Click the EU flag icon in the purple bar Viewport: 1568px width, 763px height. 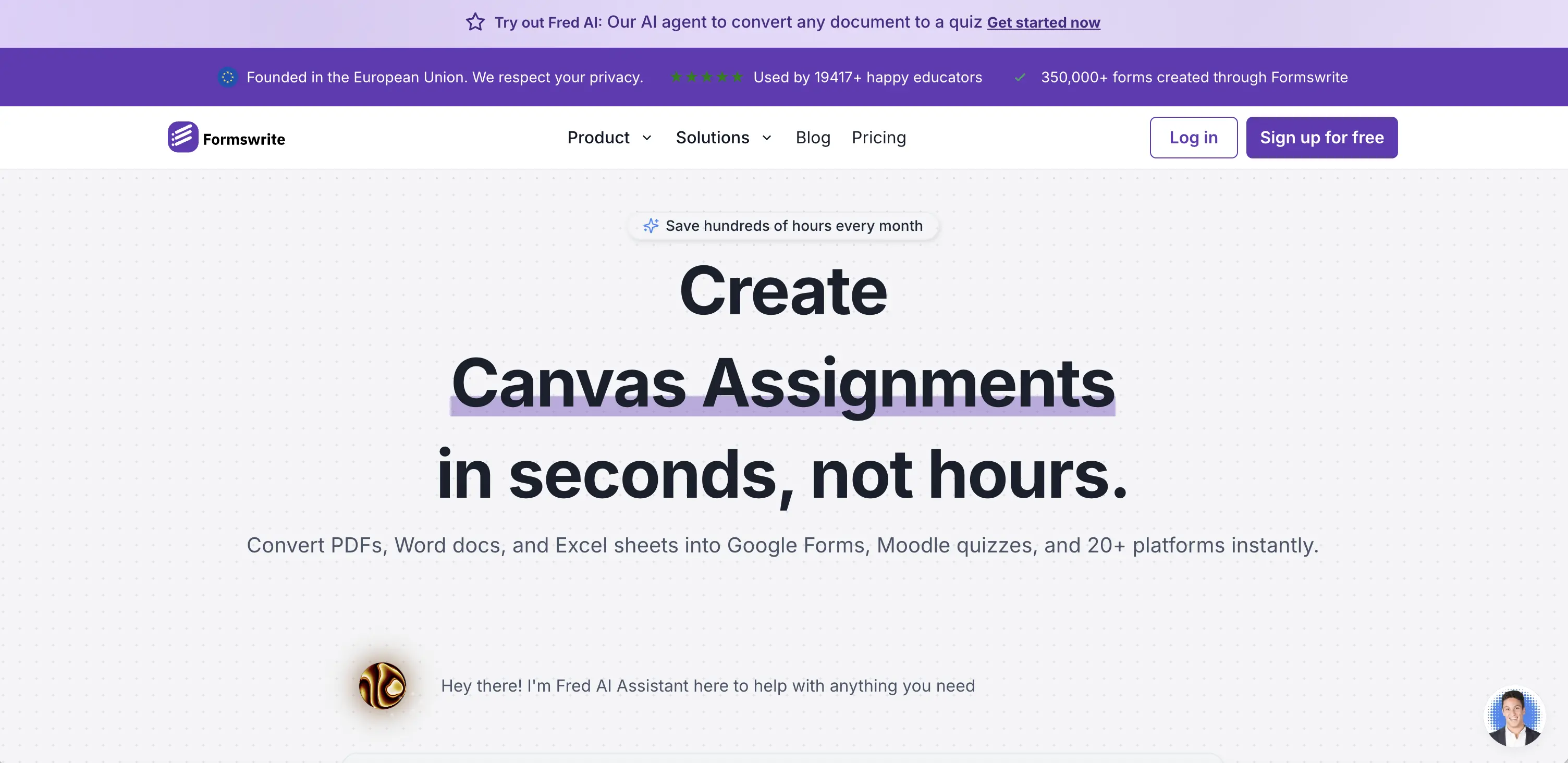pyautogui.click(x=227, y=77)
